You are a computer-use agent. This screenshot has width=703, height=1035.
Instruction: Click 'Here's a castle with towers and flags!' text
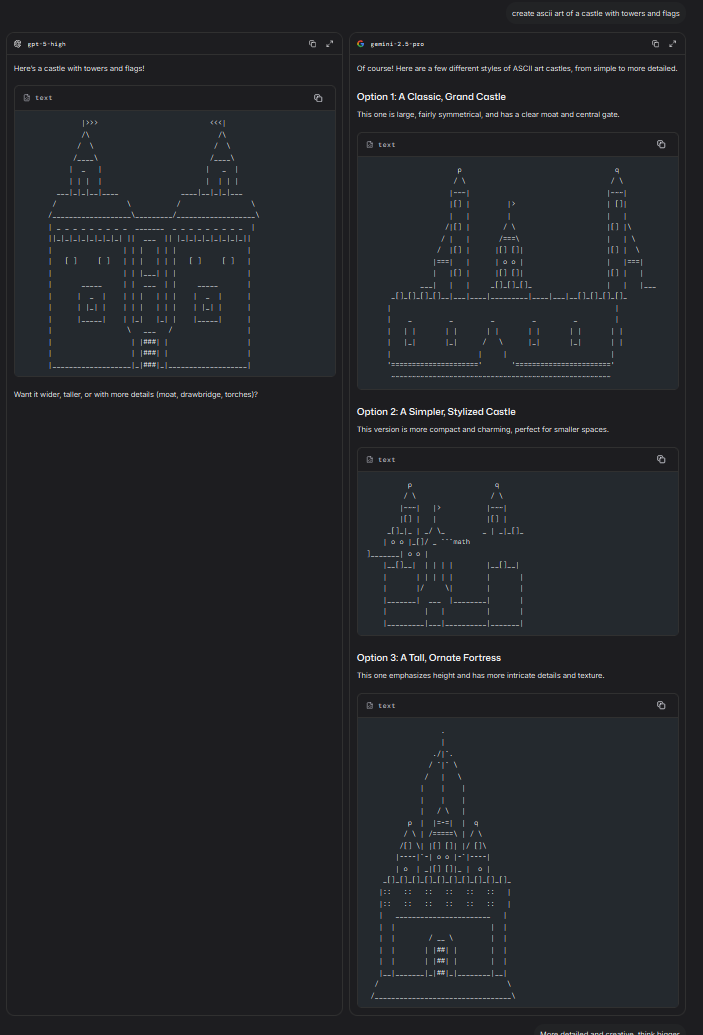pyautogui.click(x=79, y=68)
